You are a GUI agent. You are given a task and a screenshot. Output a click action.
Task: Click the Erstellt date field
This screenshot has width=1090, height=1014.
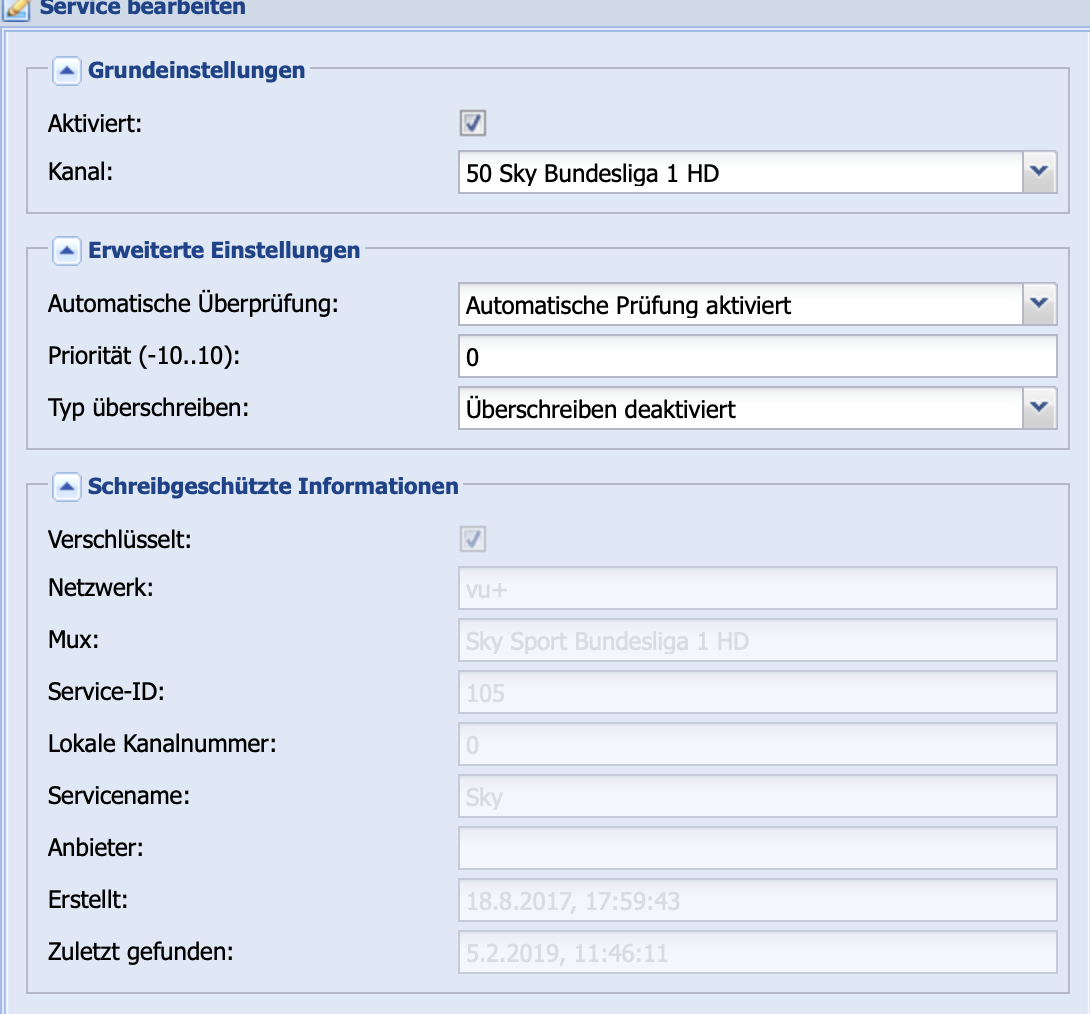click(x=758, y=900)
